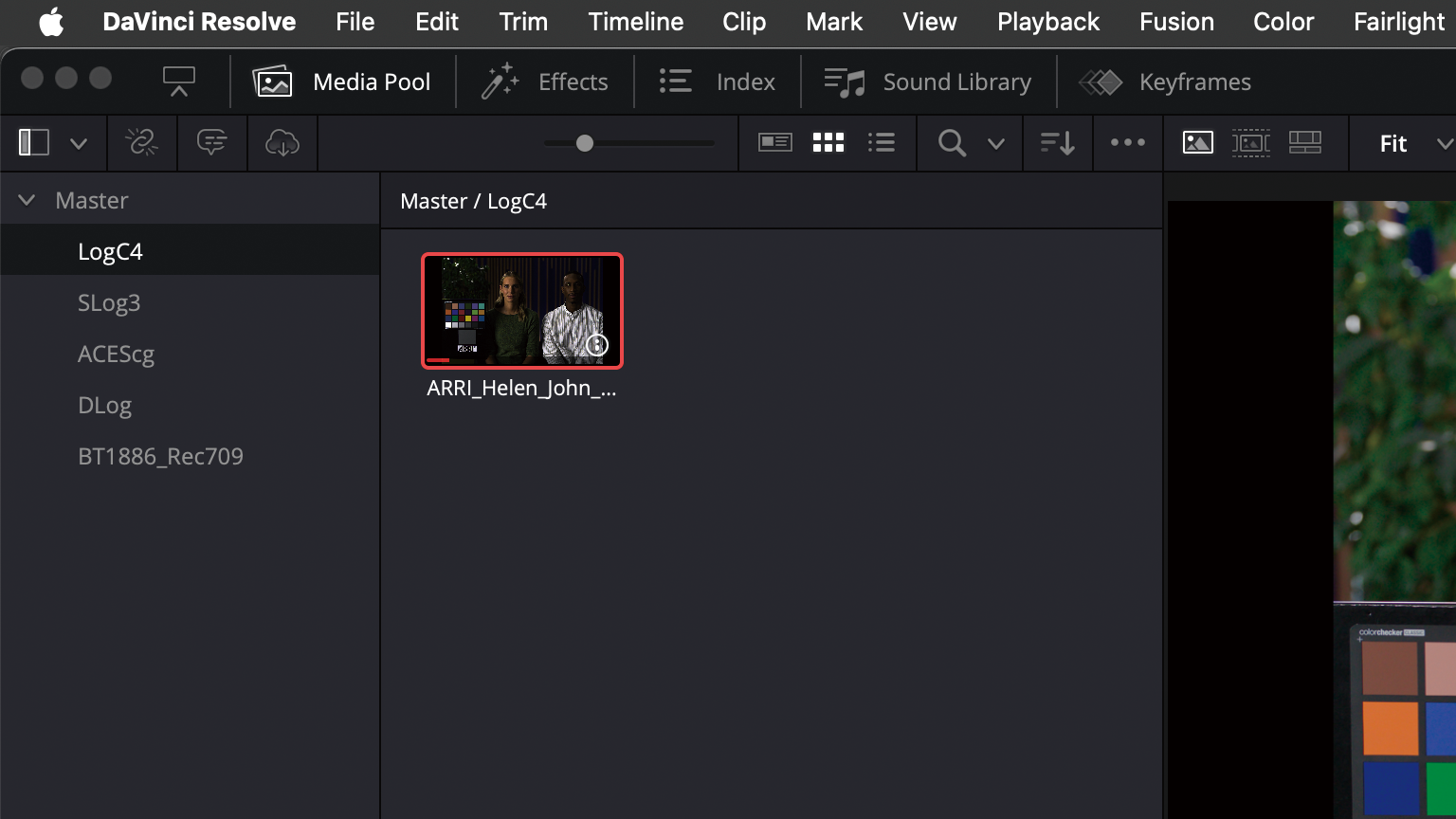The height and width of the screenshot is (819, 1456).
Task: Open the Edit menu
Action: 437,22
